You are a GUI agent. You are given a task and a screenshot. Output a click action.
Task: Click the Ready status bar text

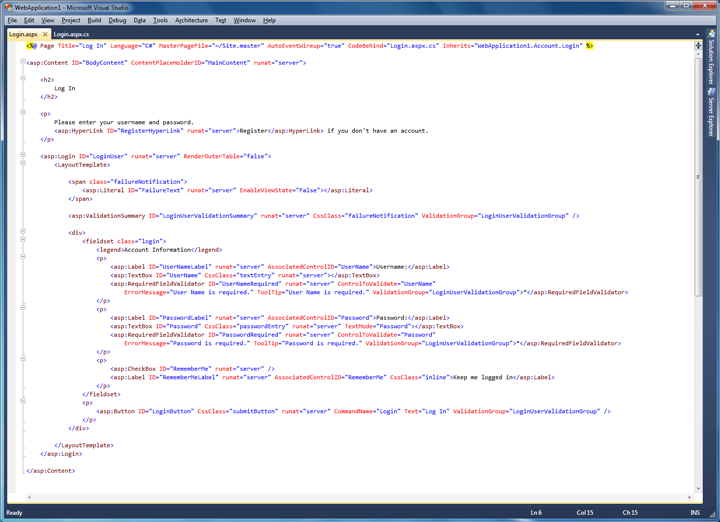tap(14, 512)
